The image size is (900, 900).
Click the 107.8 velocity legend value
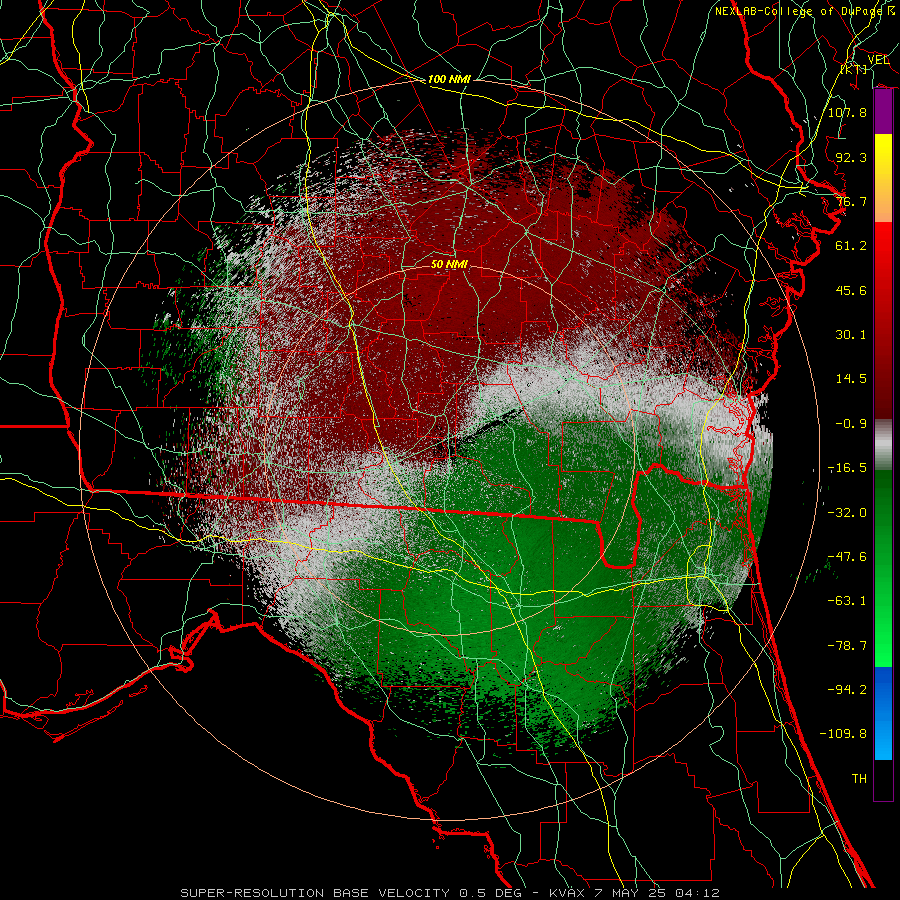tap(847, 112)
